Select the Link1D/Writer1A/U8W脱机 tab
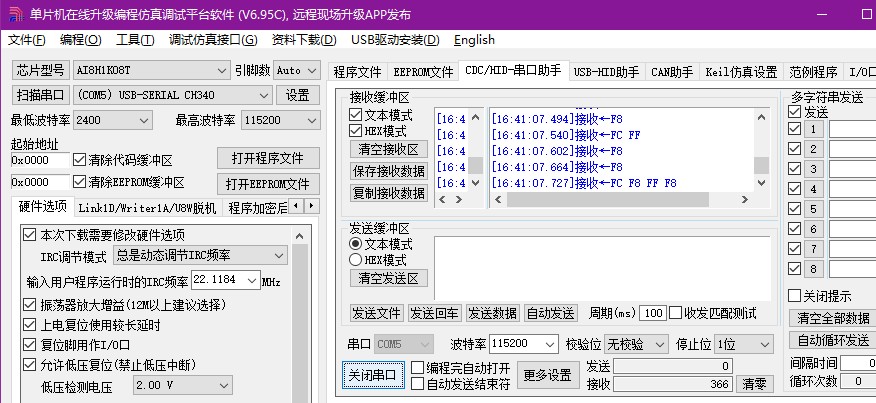 coord(147,208)
